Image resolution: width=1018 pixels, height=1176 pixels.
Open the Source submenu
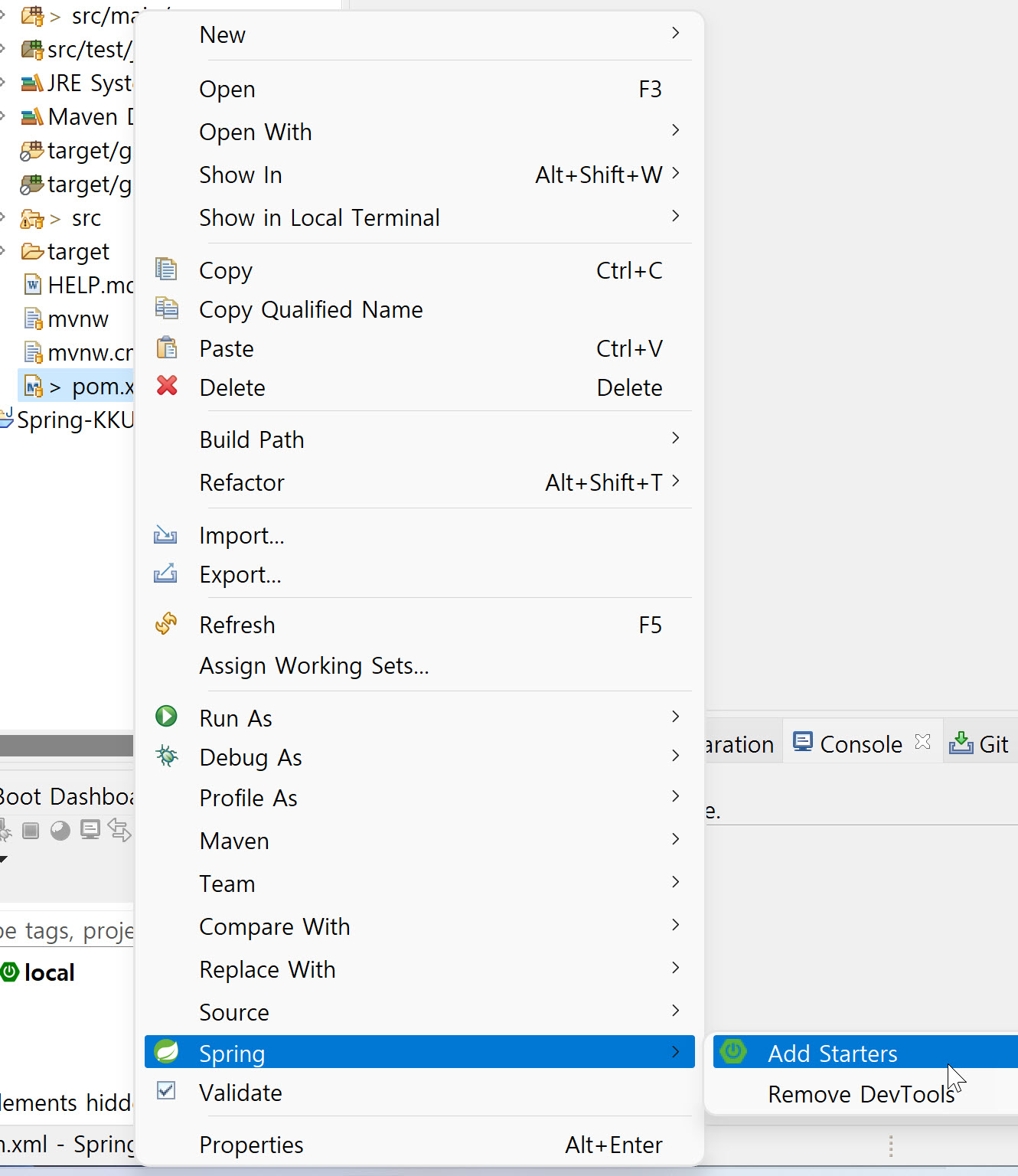coord(419,1012)
